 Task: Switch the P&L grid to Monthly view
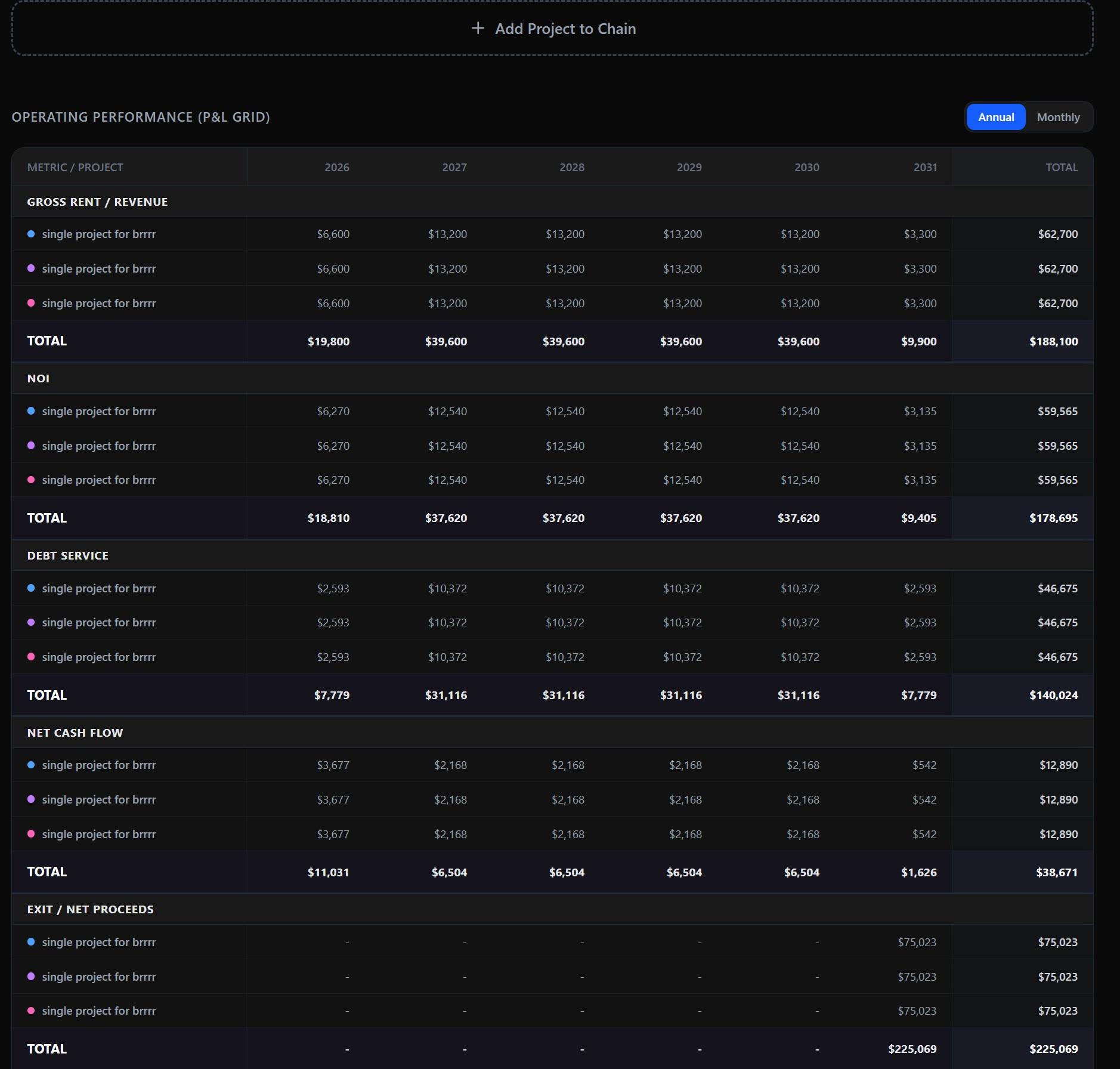(x=1058, y=117)
